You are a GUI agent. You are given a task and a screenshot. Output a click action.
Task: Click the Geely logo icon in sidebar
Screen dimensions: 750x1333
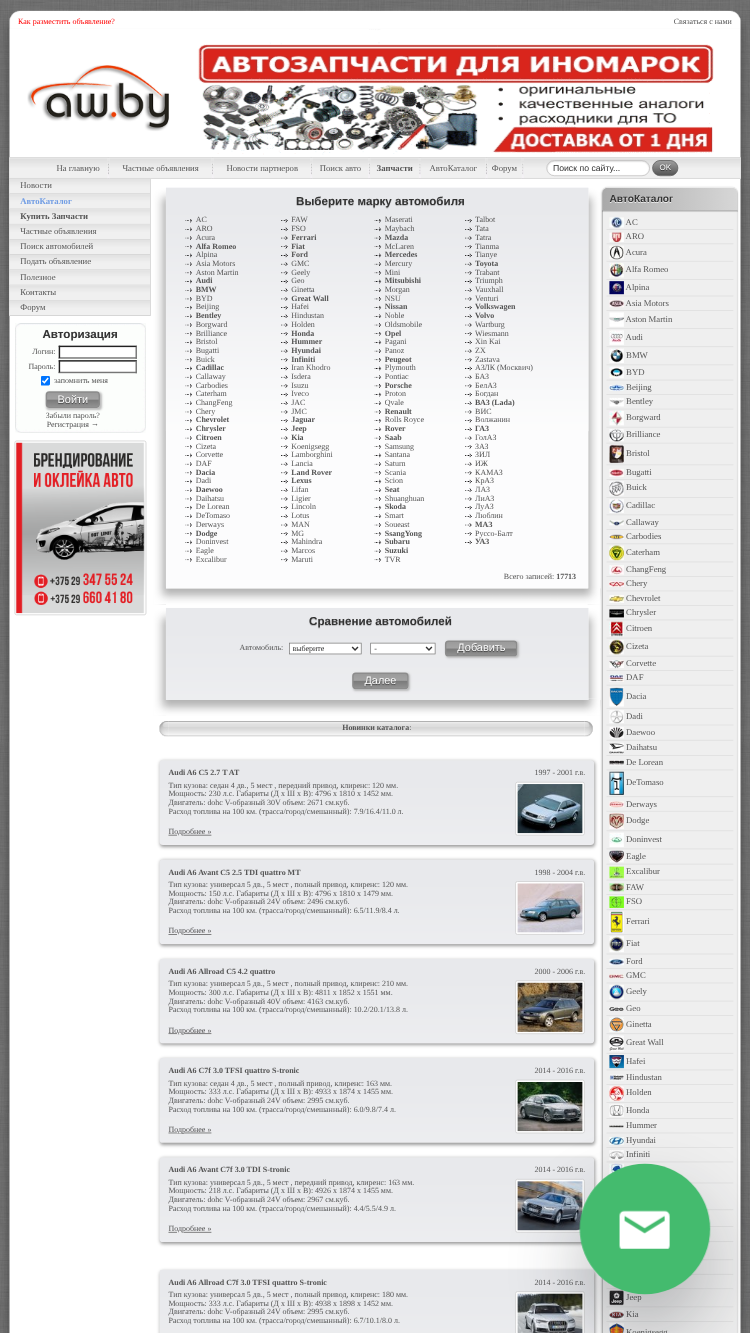(616, 992)
